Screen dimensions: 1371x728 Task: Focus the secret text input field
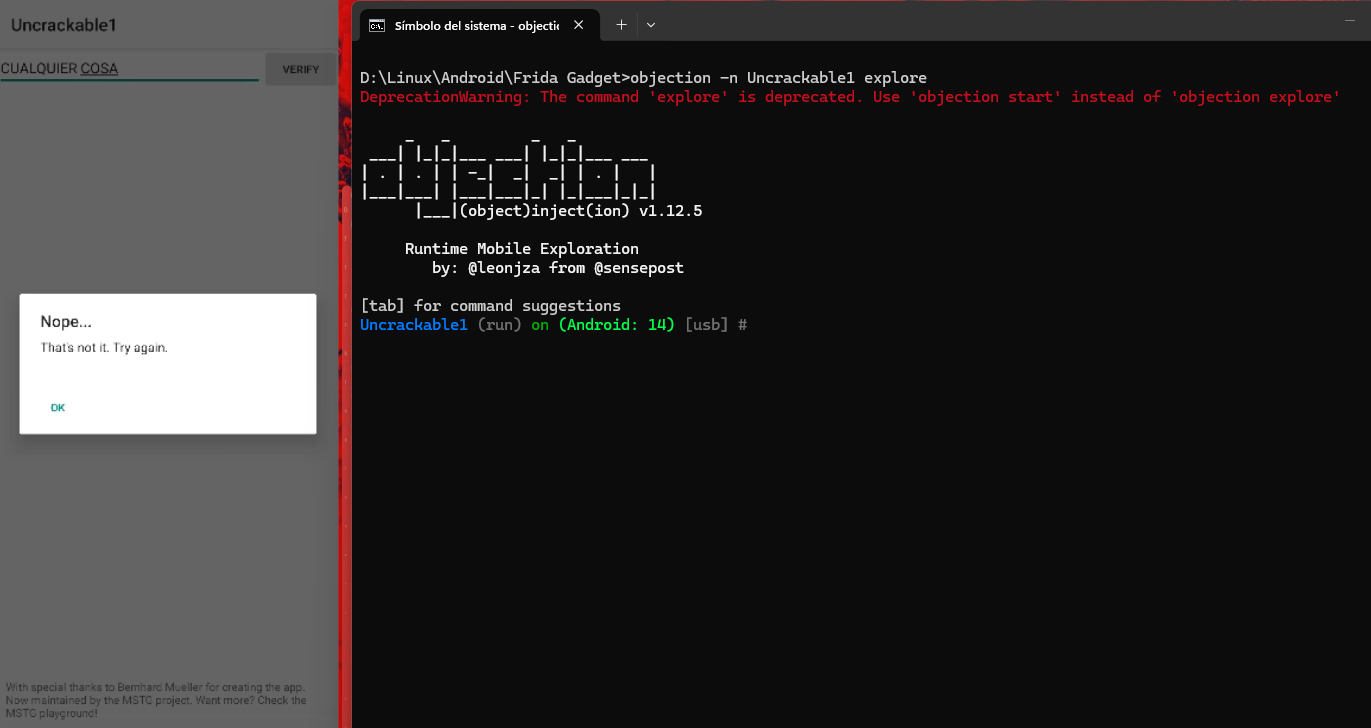pyautogui.click(x=130, y=69)
